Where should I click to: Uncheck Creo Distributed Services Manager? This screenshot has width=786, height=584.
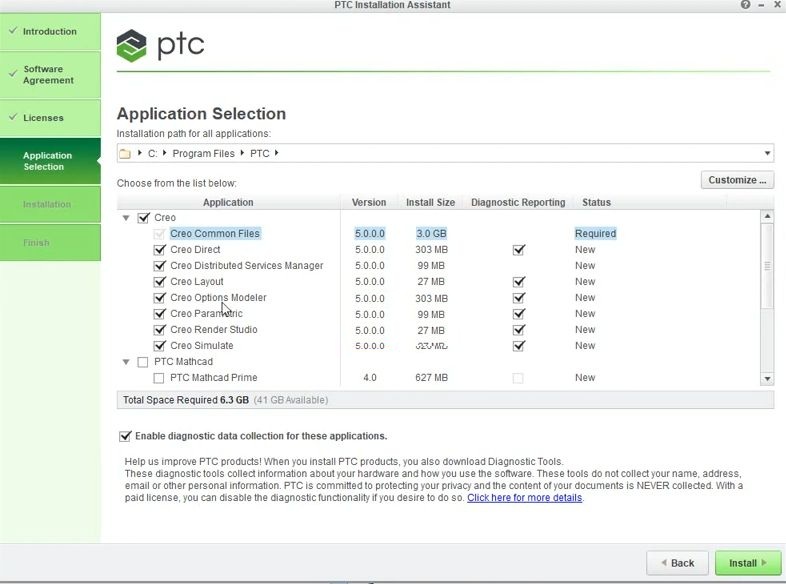(159, 266)
